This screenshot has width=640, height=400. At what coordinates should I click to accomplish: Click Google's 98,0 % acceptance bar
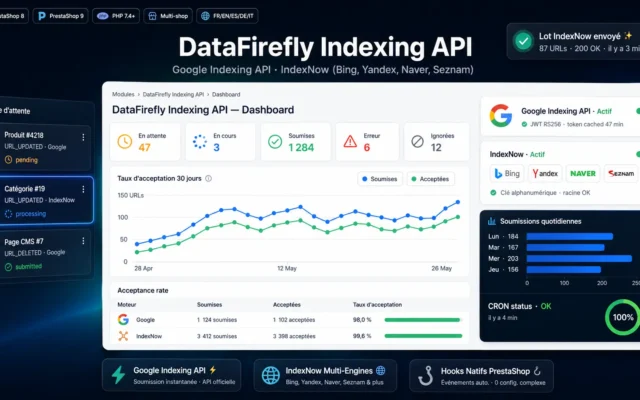click(423, 320)
